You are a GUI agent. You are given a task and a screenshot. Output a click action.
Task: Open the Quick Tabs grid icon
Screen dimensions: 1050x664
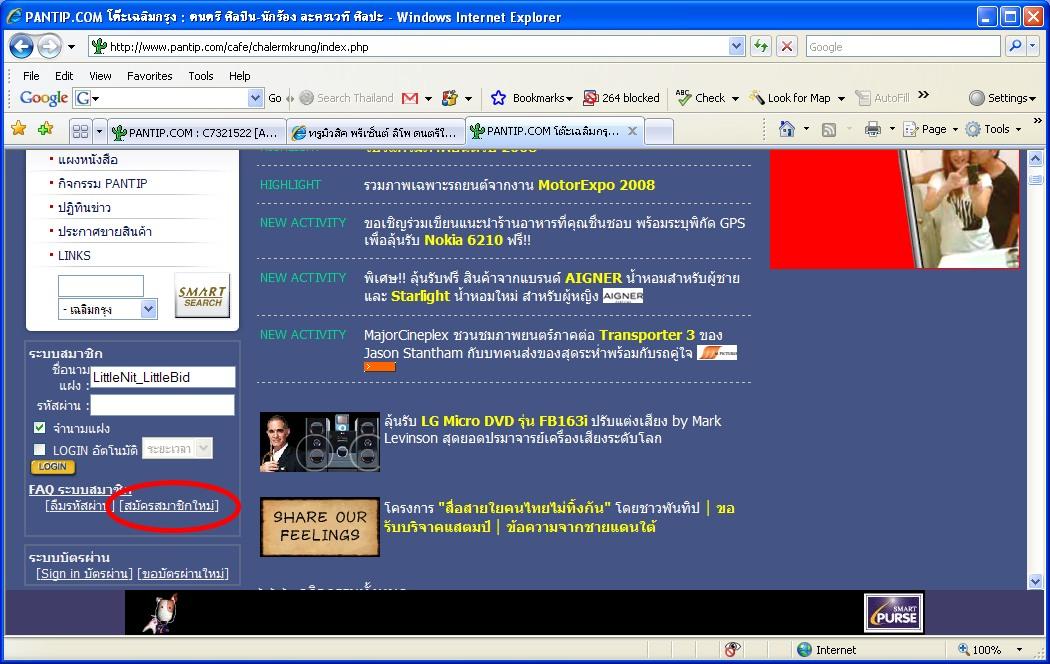(x=80, y=131)
